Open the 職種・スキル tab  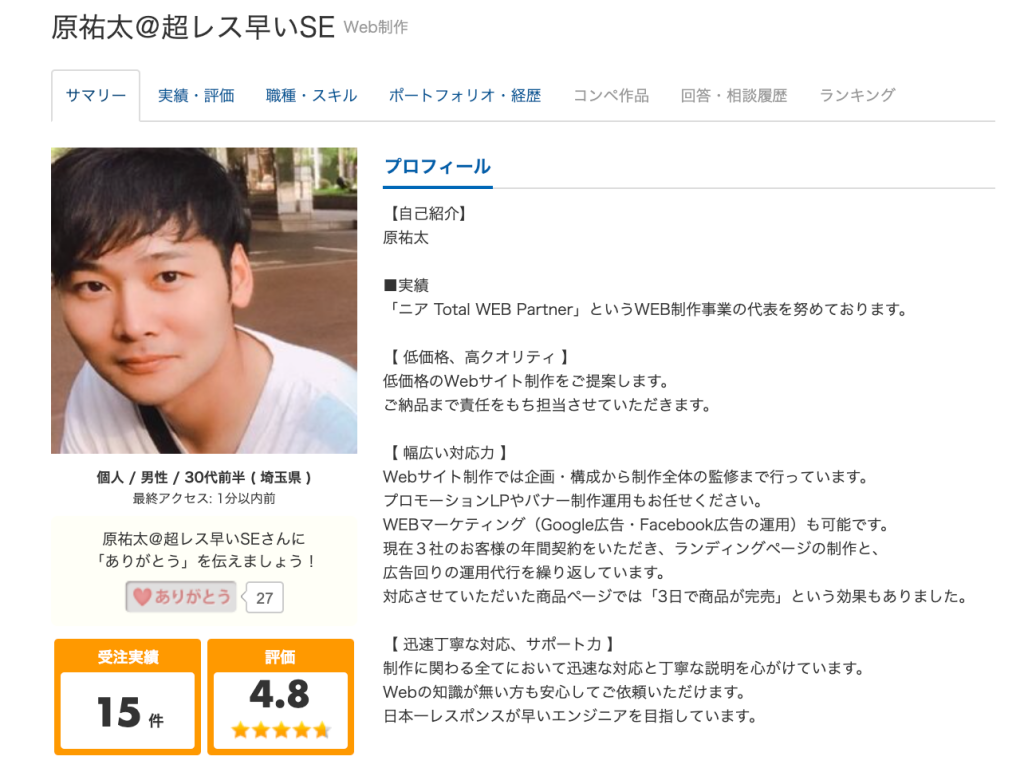pyautogui.click(x=312, y=95)
